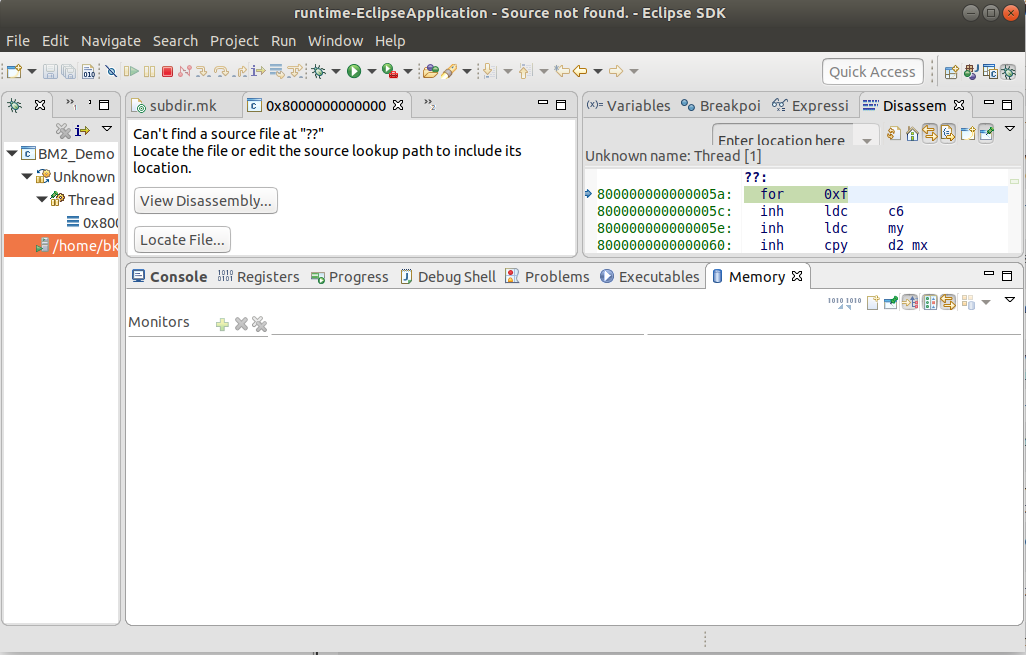The width and height of the screenshot is (1026, 655).
Task: Click the Resume debug button
Action: tap(131, 71)
